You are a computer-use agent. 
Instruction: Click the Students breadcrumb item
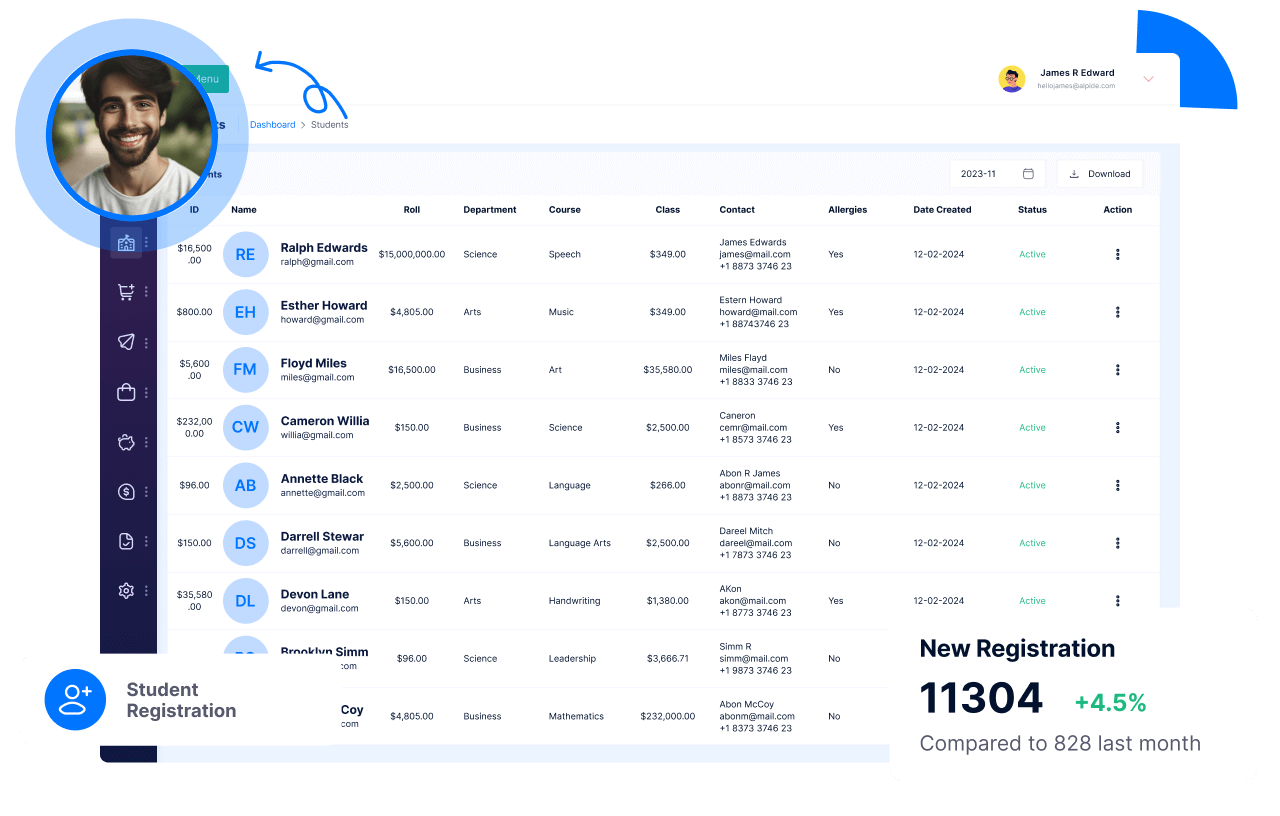coord(330,125)
